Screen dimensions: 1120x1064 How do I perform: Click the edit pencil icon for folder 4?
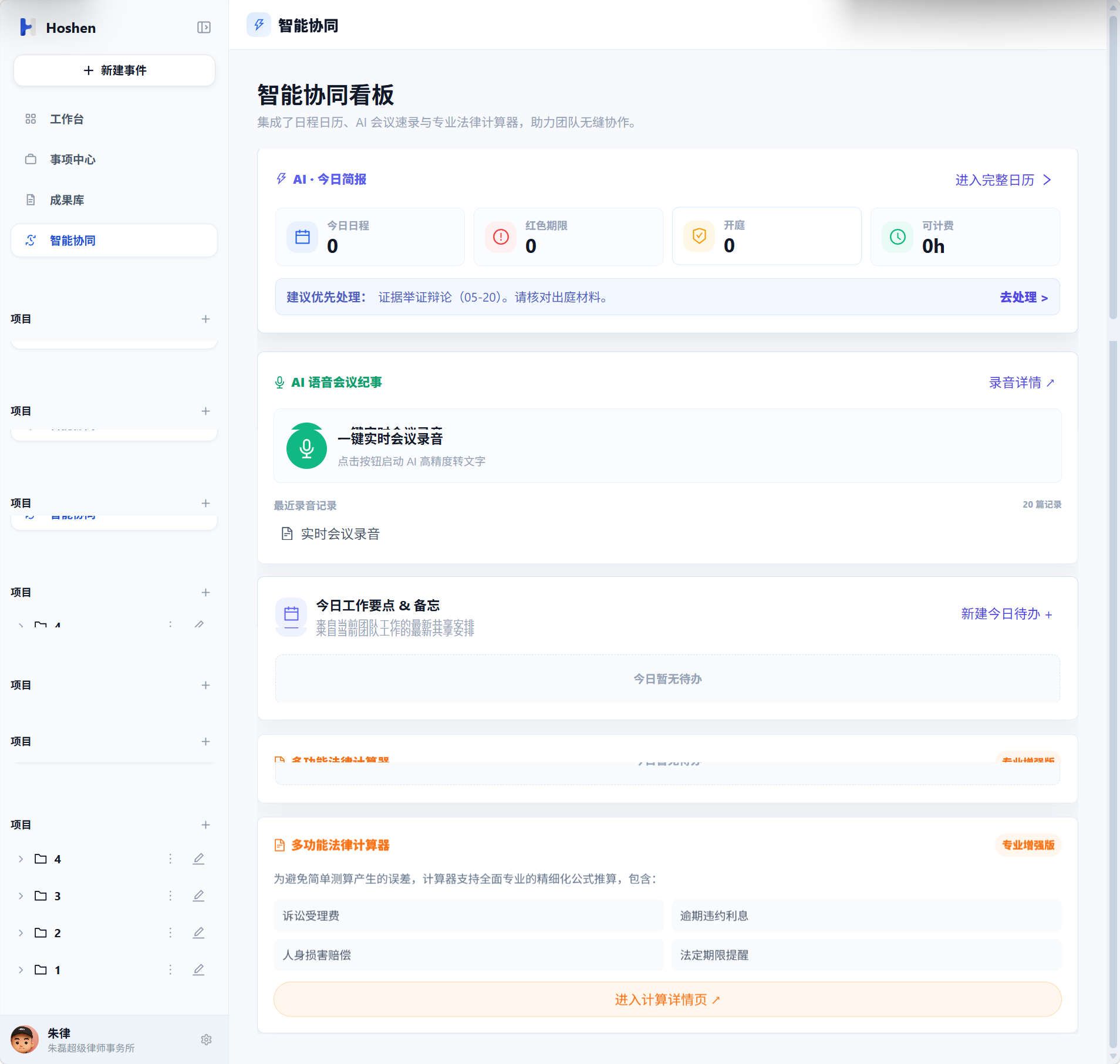[198, 859]
